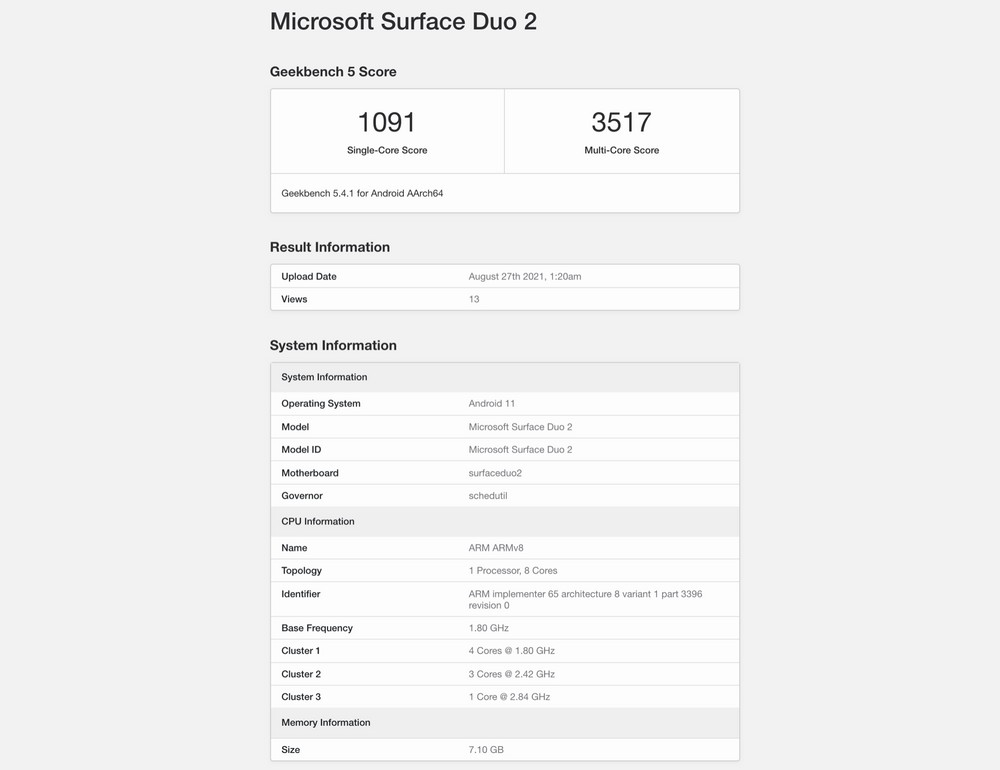This screenshot has width=1000, height=770.
Task: Click the Identifier label
Action: 301,594
